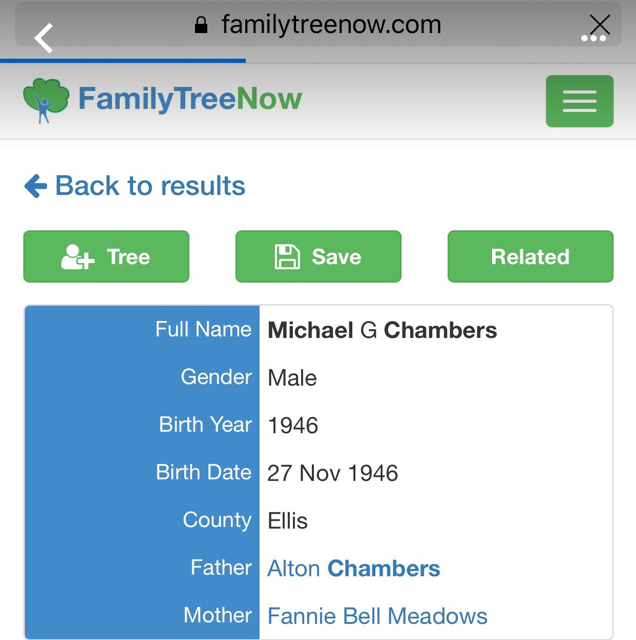This screenshot has width=636, height=640.
Task: Tap the browser back chevron
Action: [43, 38]
